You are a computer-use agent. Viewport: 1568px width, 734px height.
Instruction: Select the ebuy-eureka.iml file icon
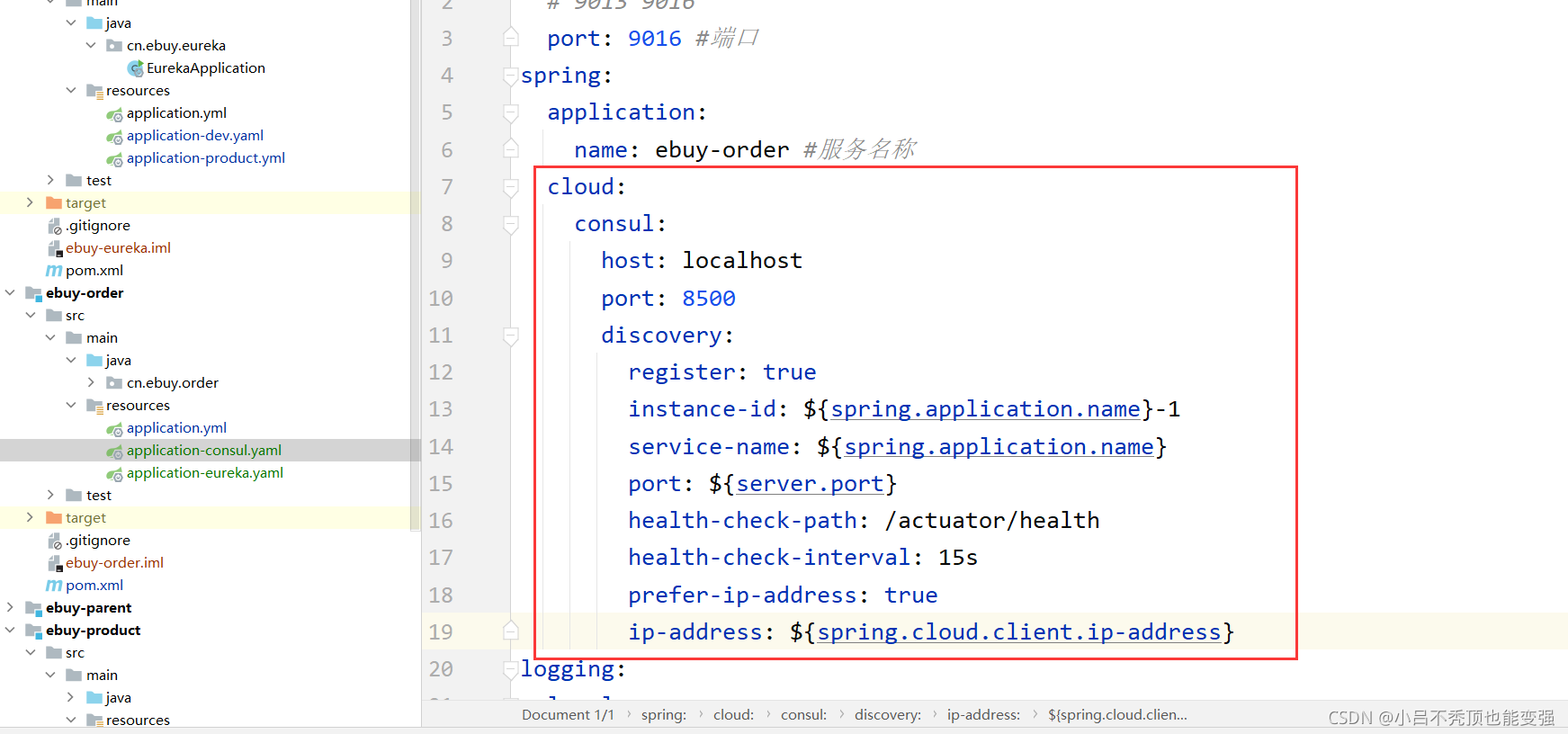[55, 248]
